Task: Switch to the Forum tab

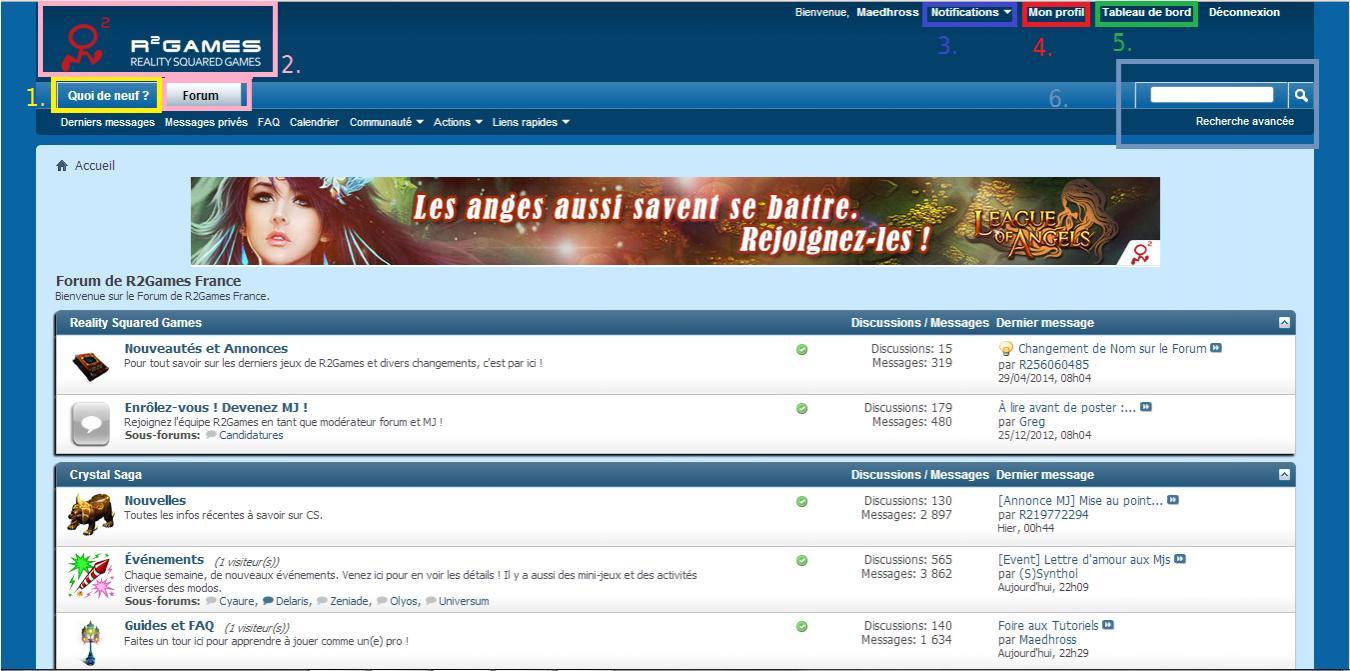Action: pyautogui.click(x=201, y=96)
